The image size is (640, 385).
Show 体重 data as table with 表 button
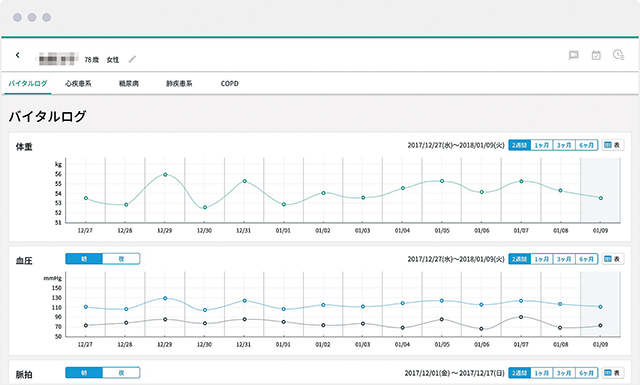click(613, 145)
